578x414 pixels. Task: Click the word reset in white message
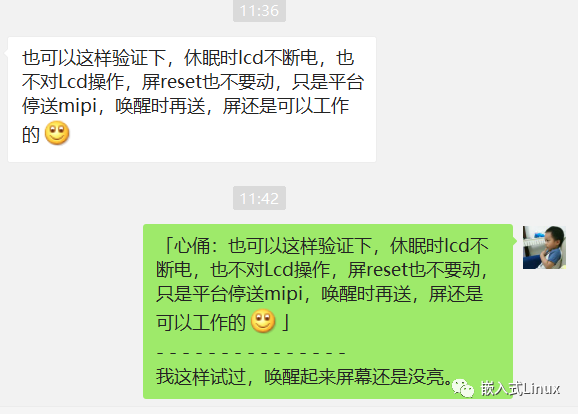[x=181, y=82]
